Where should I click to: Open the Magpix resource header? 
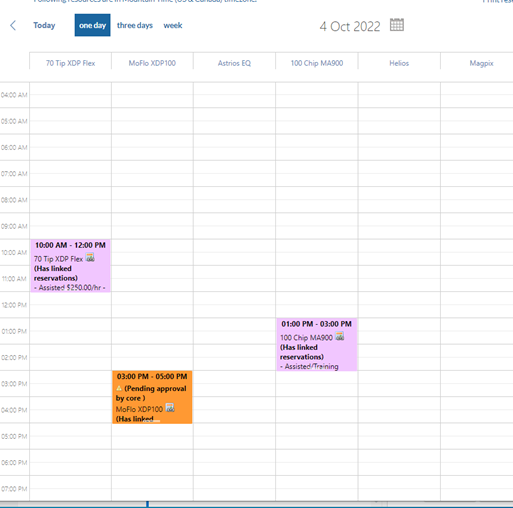481,63
